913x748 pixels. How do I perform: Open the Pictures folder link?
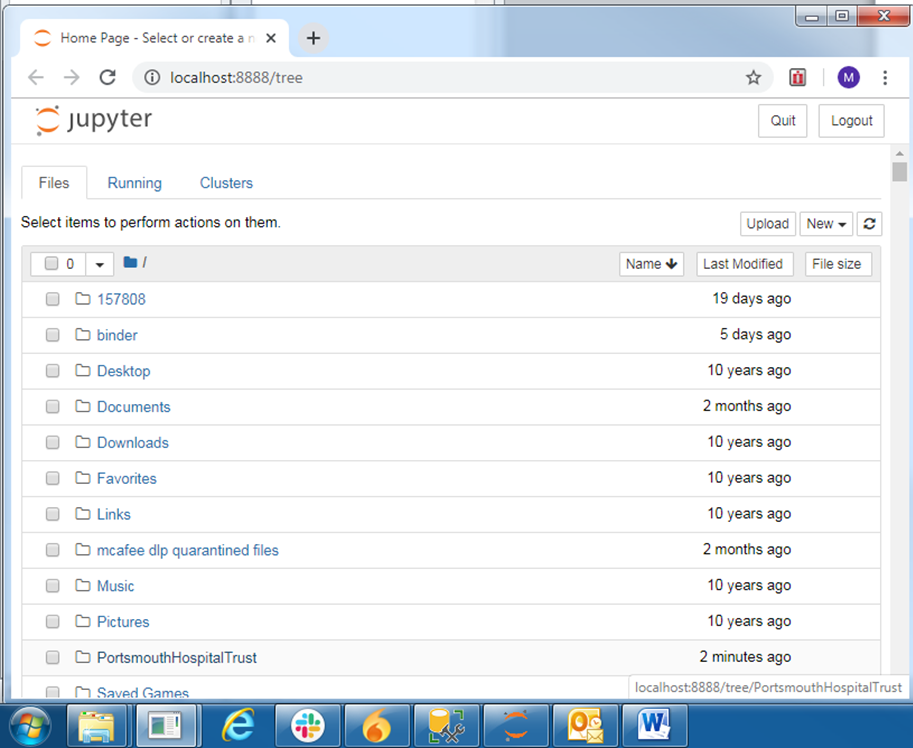[123, 622]
